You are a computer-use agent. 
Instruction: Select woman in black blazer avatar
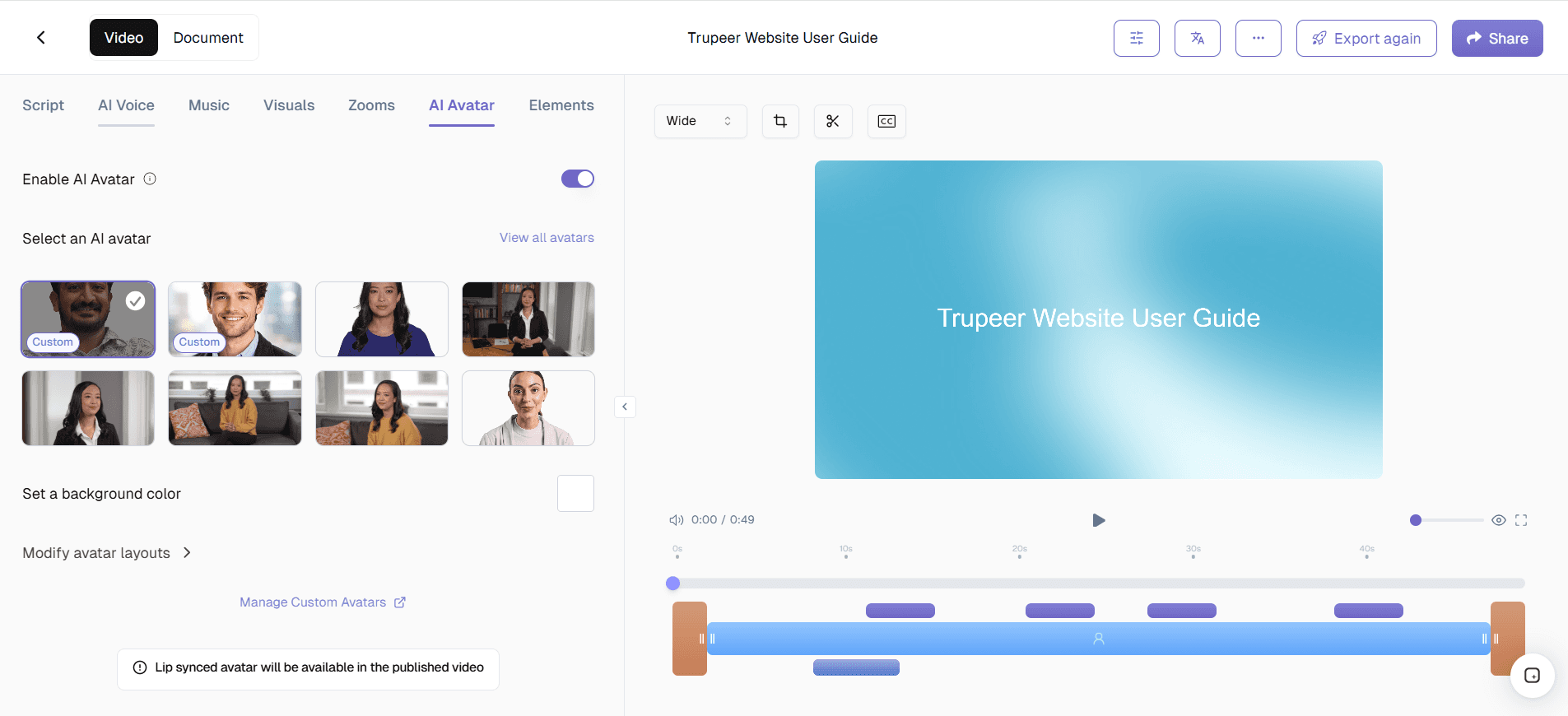tap(88, 408)
